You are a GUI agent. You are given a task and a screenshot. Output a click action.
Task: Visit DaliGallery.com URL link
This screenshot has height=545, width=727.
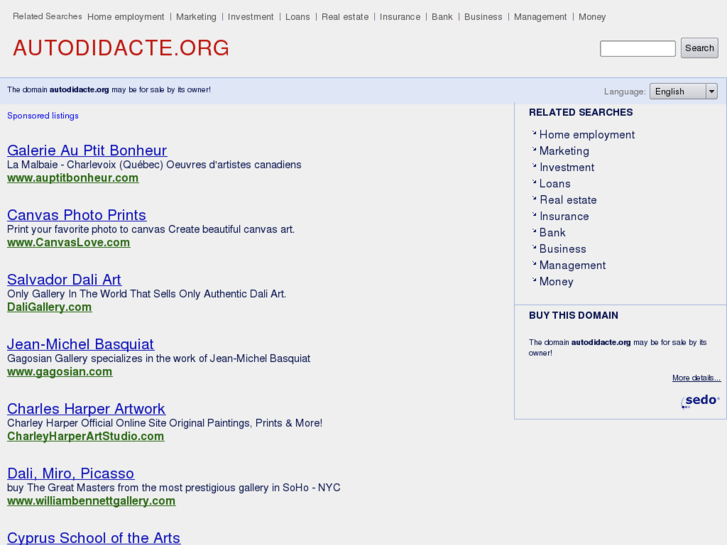tap(49, 307)
